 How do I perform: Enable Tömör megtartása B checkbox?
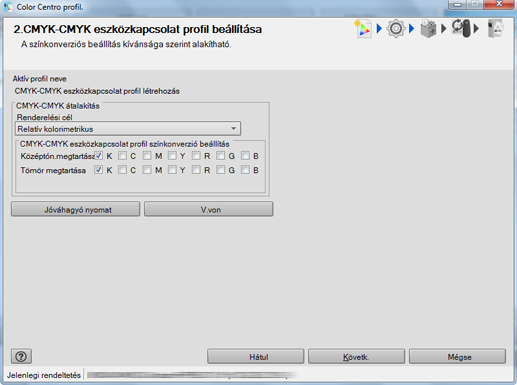click(245, 170)
